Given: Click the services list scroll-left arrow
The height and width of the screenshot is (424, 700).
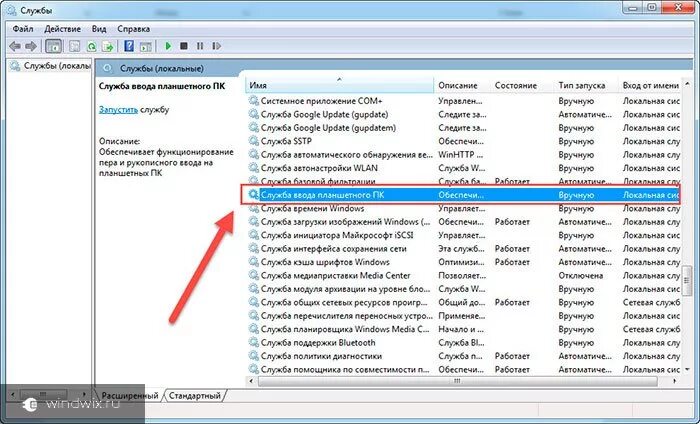Looking at the screenshot, I should click(x=251, y=381).
